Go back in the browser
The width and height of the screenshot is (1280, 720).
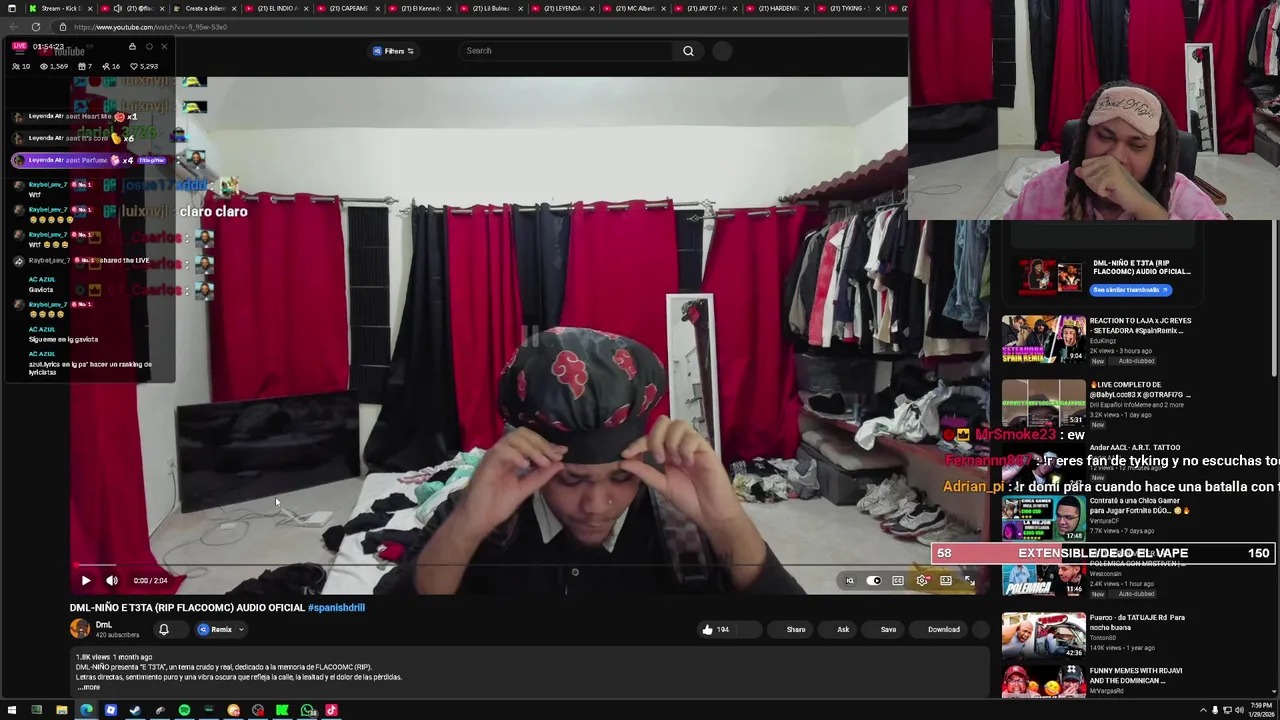coord(12,27)
